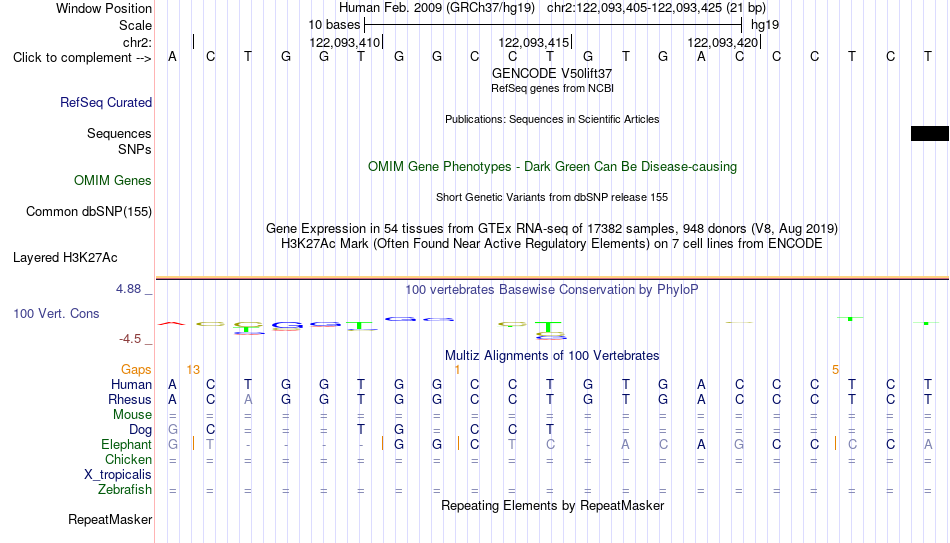Click the orange gap count 5
The image size is (950, 543).
click(x=835, y=370)
